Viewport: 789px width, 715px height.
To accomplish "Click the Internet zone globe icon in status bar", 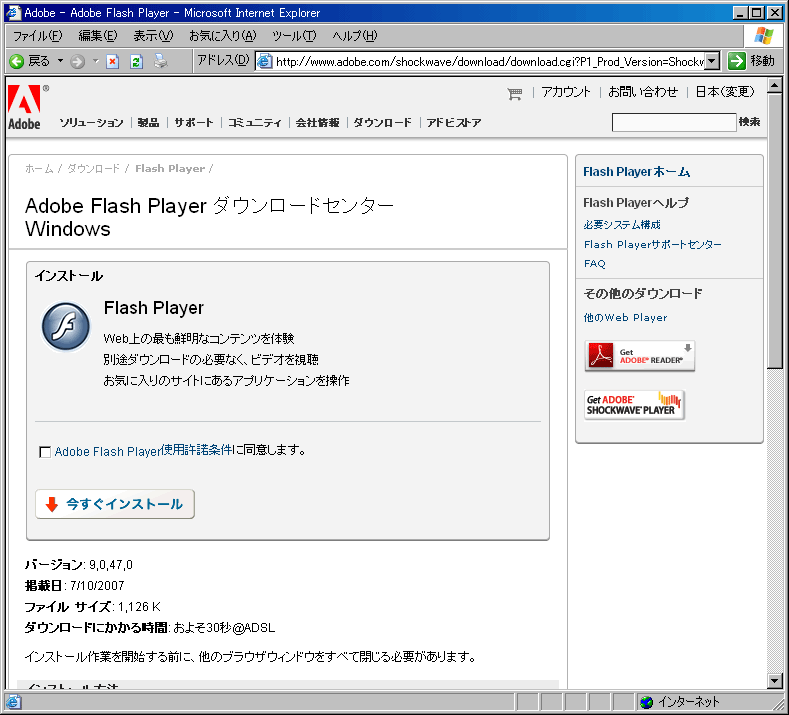I will pos(647,702).
